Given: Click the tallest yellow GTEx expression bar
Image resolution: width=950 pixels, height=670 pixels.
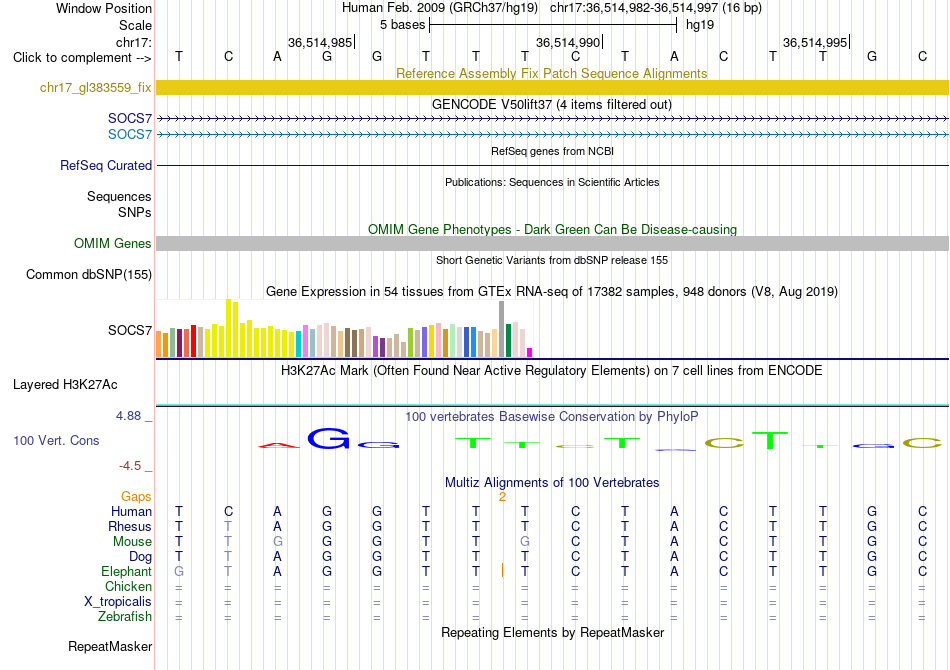Looking at the screenshot, I should pyautogui.click(x=228, y=328).
